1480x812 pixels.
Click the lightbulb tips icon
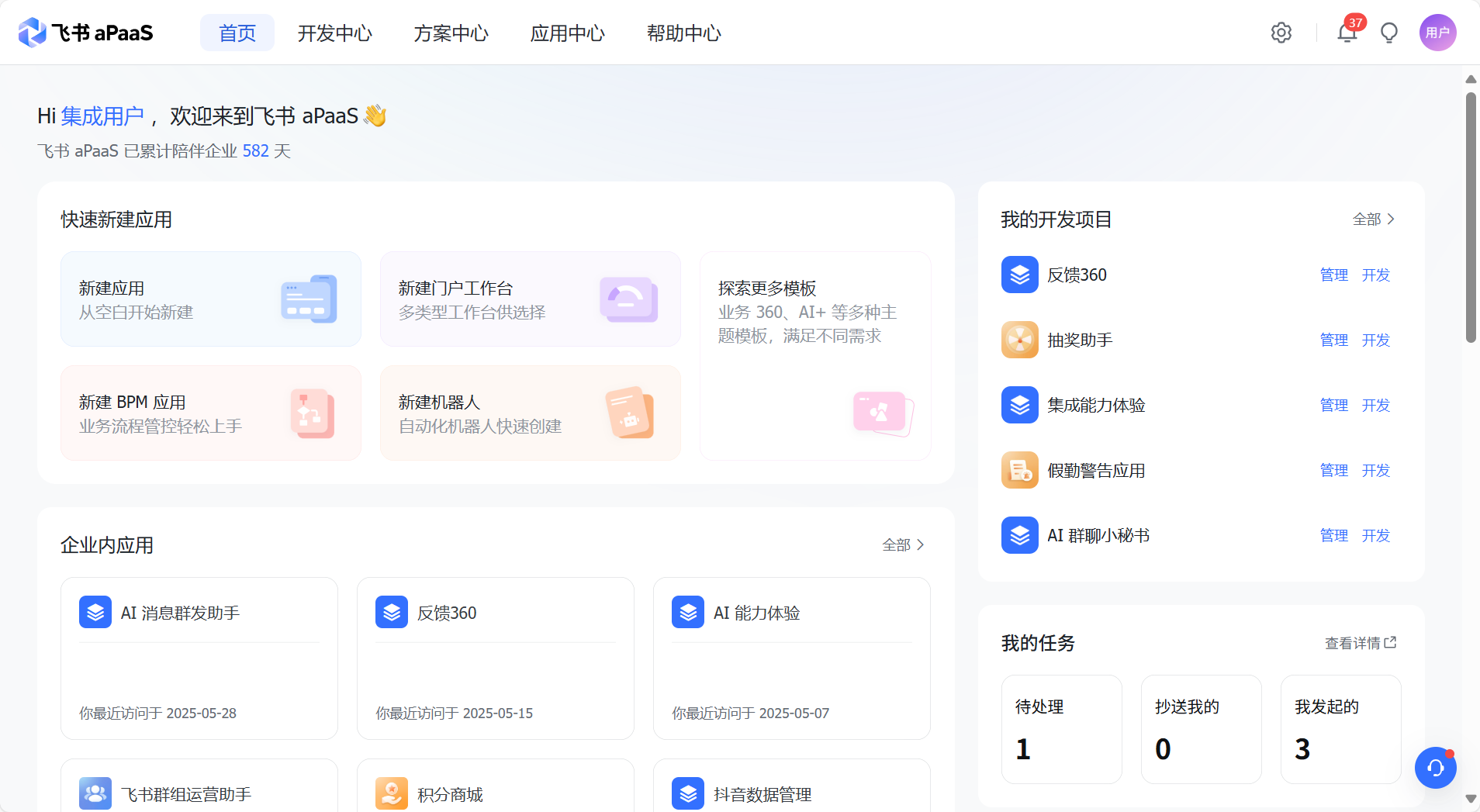[x=1388, y=33]
